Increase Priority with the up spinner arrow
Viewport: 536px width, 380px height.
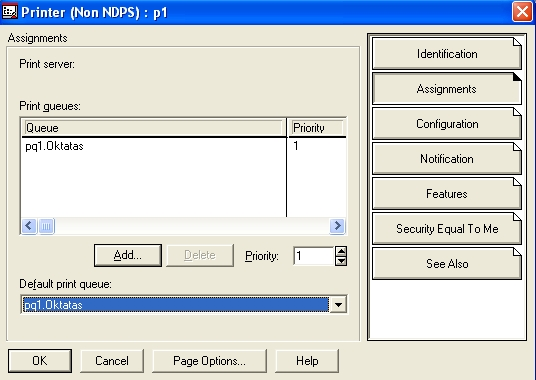tap(341, 251)
